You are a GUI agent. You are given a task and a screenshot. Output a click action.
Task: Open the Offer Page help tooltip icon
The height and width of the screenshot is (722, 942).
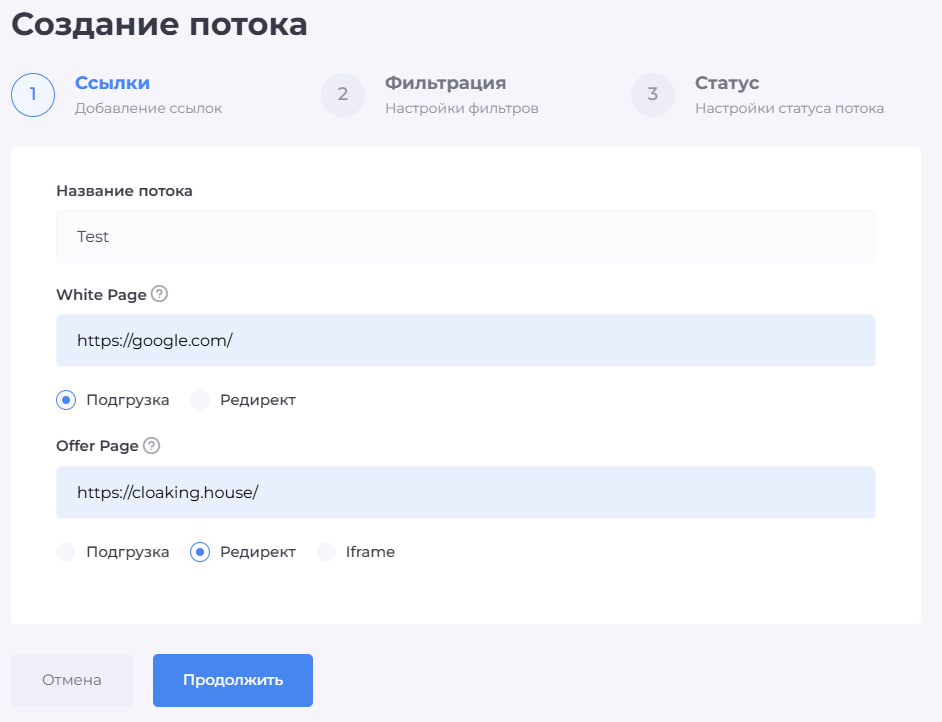point(153,446)
